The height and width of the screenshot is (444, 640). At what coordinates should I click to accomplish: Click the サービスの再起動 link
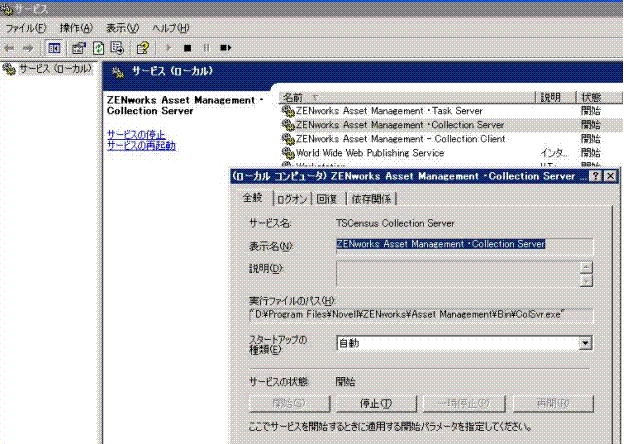[141, 145]
